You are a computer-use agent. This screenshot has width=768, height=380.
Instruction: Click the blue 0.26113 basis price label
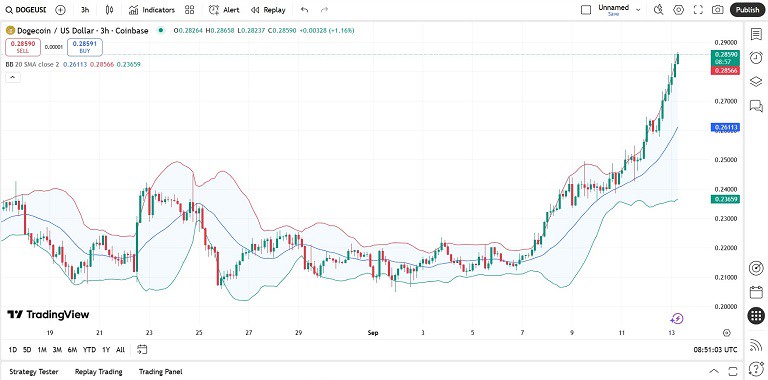pos(725,127)
